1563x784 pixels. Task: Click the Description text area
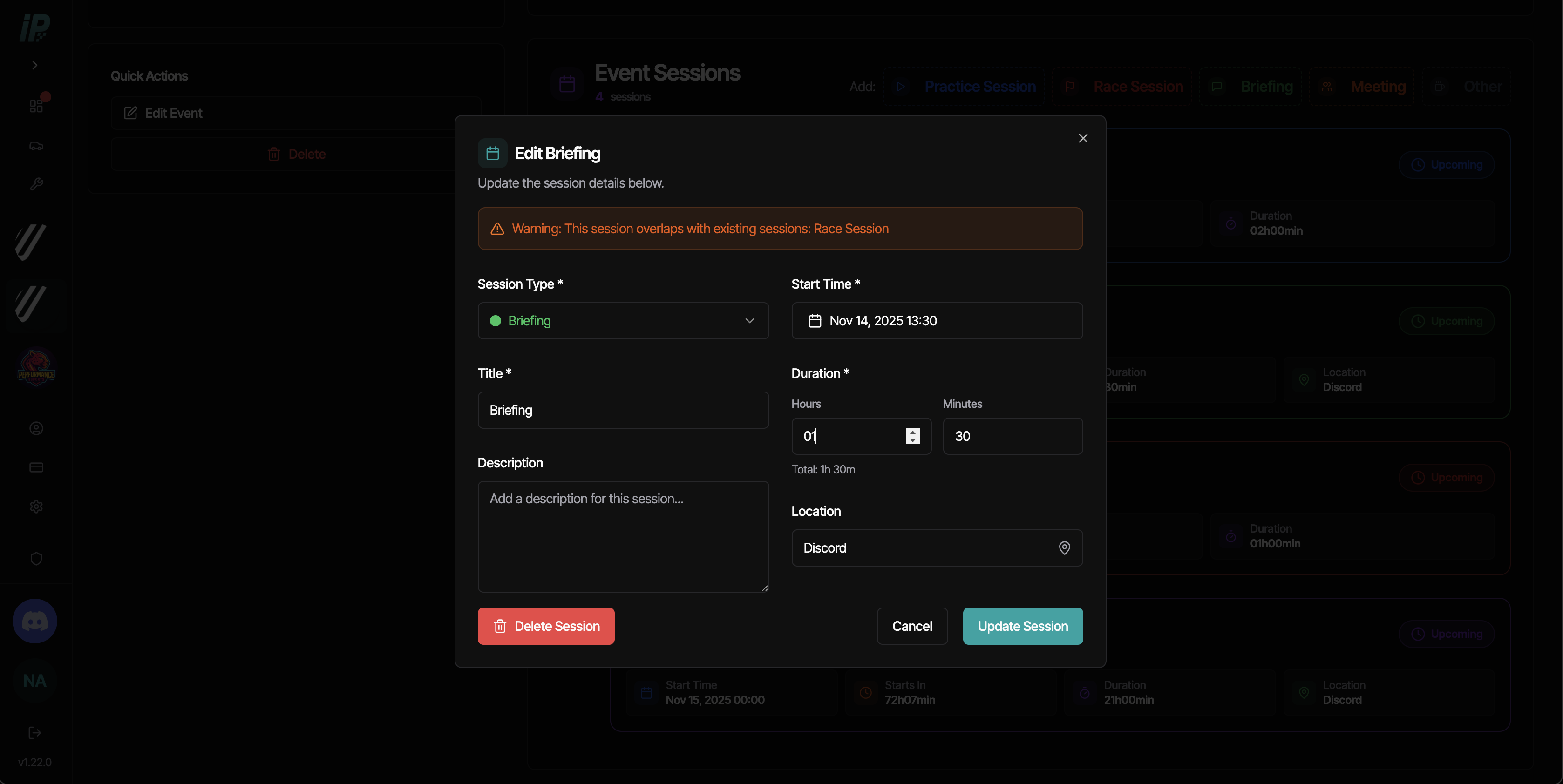(x=623, y=536)
